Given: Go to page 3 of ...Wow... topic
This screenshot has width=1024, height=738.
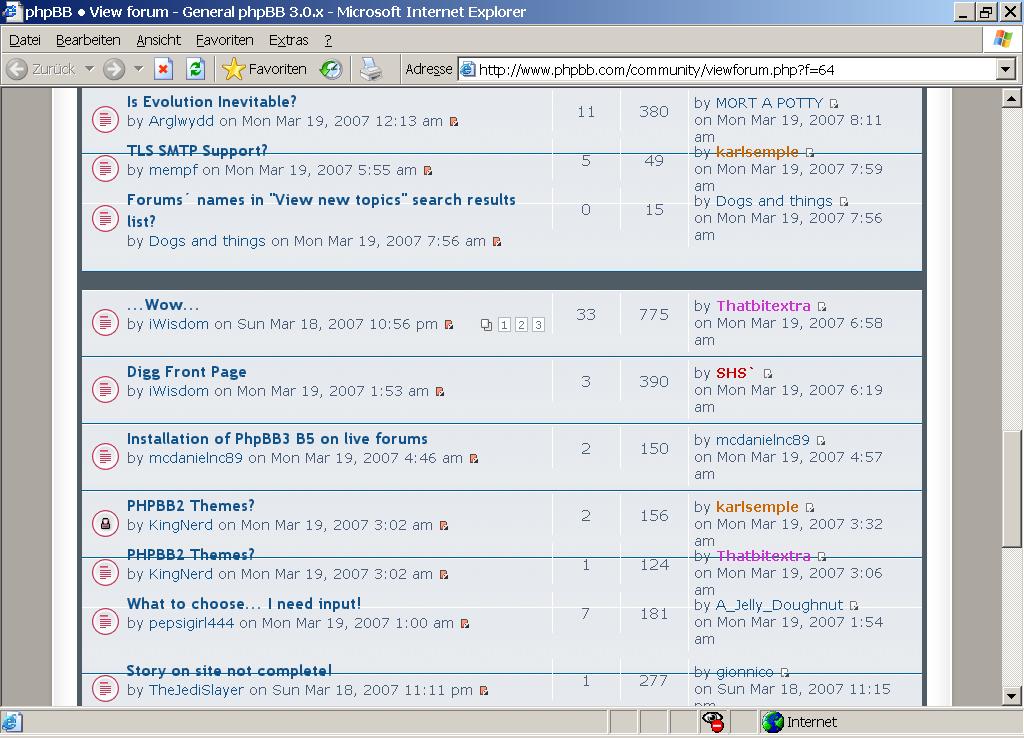Looking at the screenshot, I should [538, 325].
